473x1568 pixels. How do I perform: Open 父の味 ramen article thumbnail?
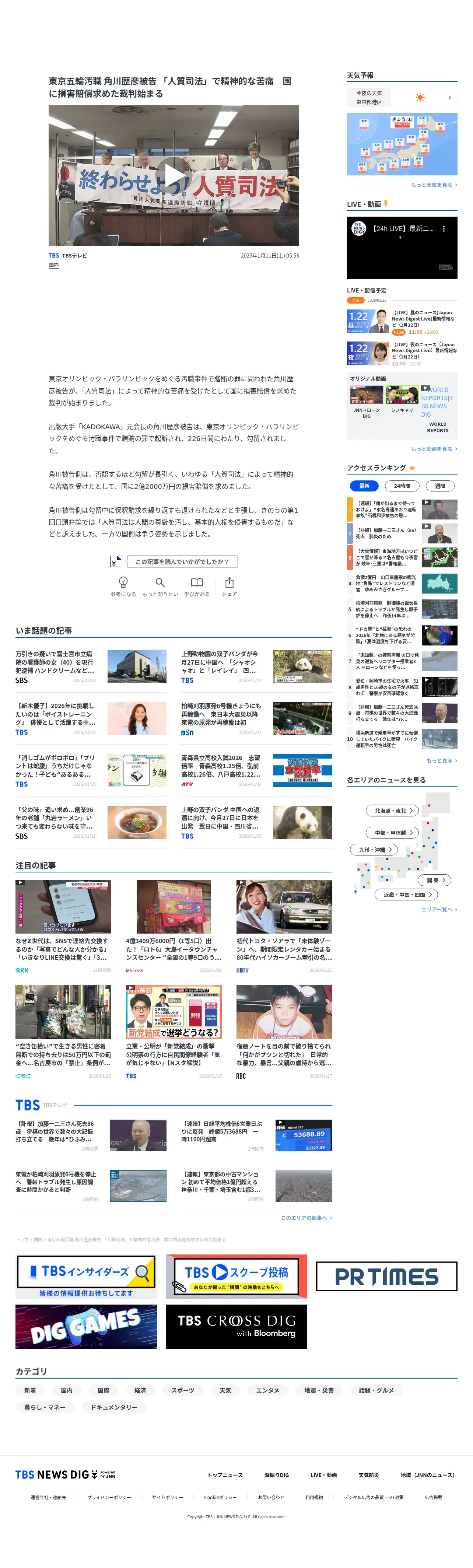(x=137, y=822)
